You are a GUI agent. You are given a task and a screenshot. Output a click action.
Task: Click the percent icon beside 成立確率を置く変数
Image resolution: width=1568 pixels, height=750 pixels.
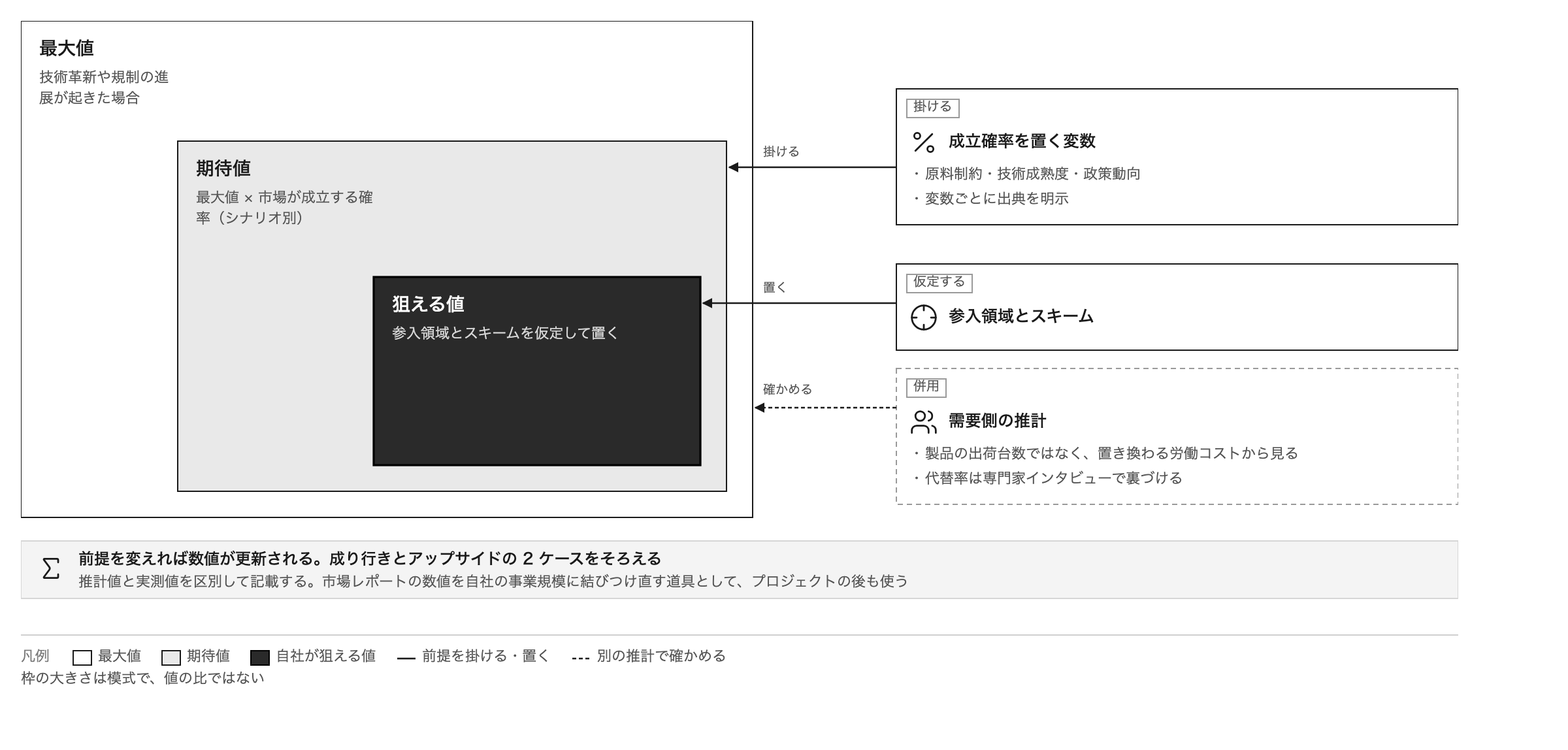pos(924,142)
